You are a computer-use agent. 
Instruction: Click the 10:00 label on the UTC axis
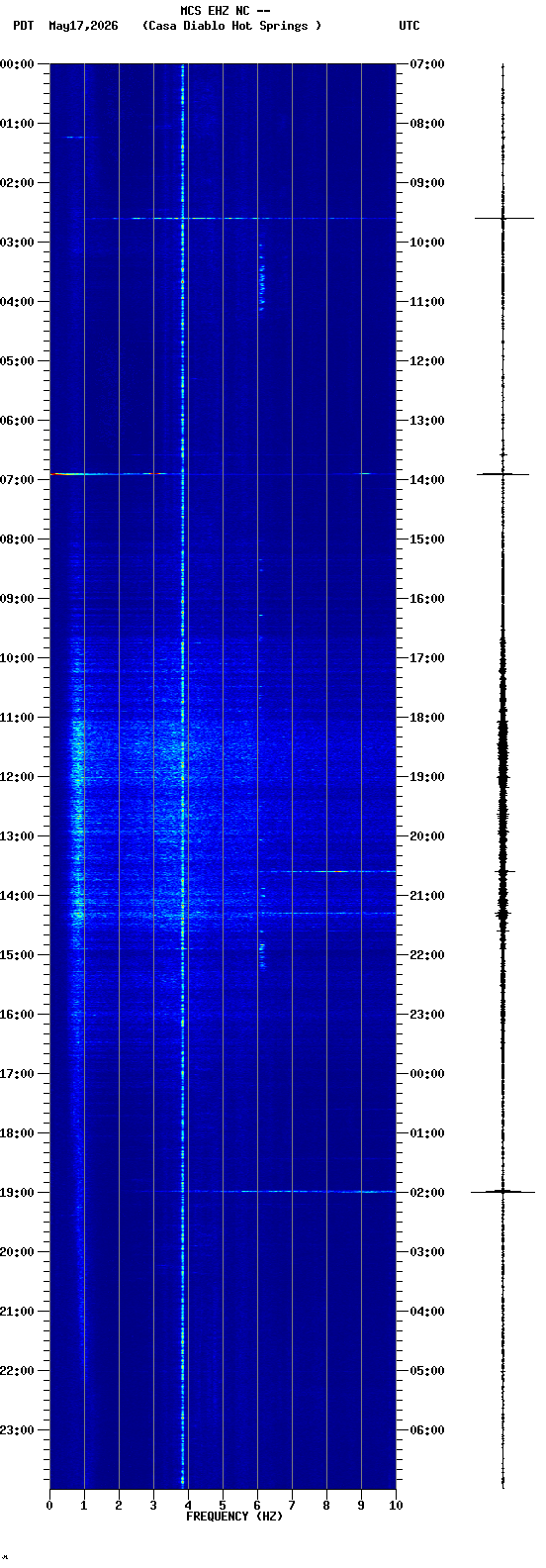[x=427, y=243]
